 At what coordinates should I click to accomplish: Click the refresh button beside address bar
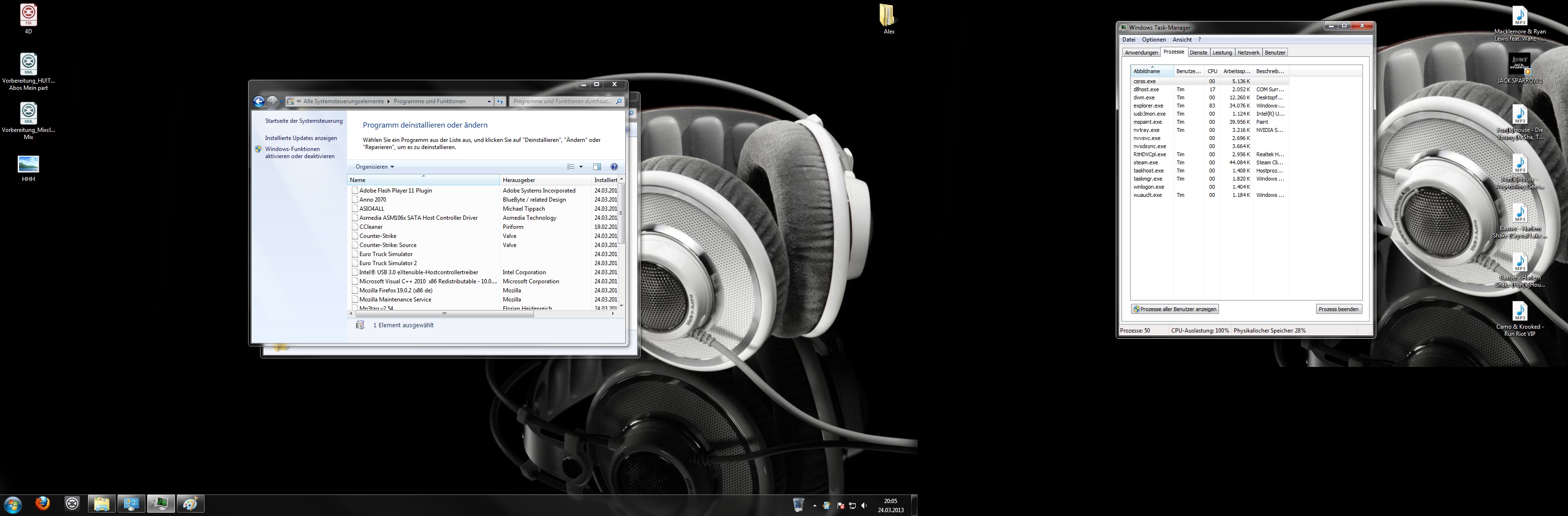point(501,102)
